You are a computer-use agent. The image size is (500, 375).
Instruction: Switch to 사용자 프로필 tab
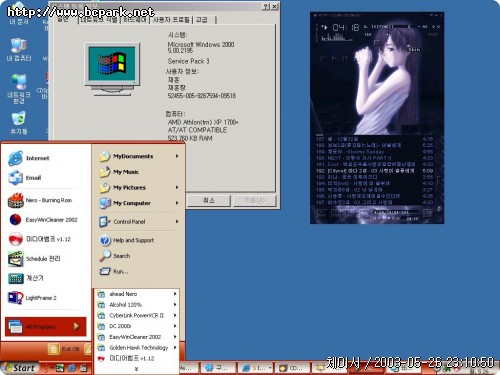[171, 20]
